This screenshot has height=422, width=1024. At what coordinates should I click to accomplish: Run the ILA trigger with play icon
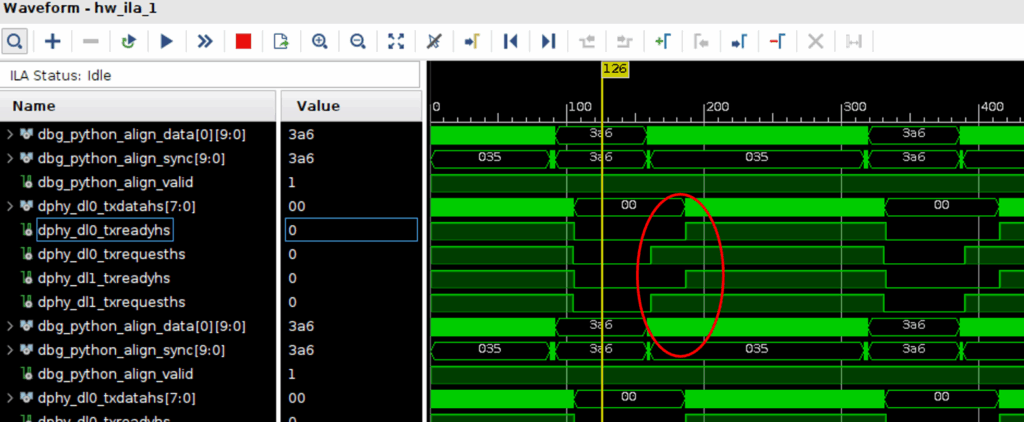pos(167,42)
